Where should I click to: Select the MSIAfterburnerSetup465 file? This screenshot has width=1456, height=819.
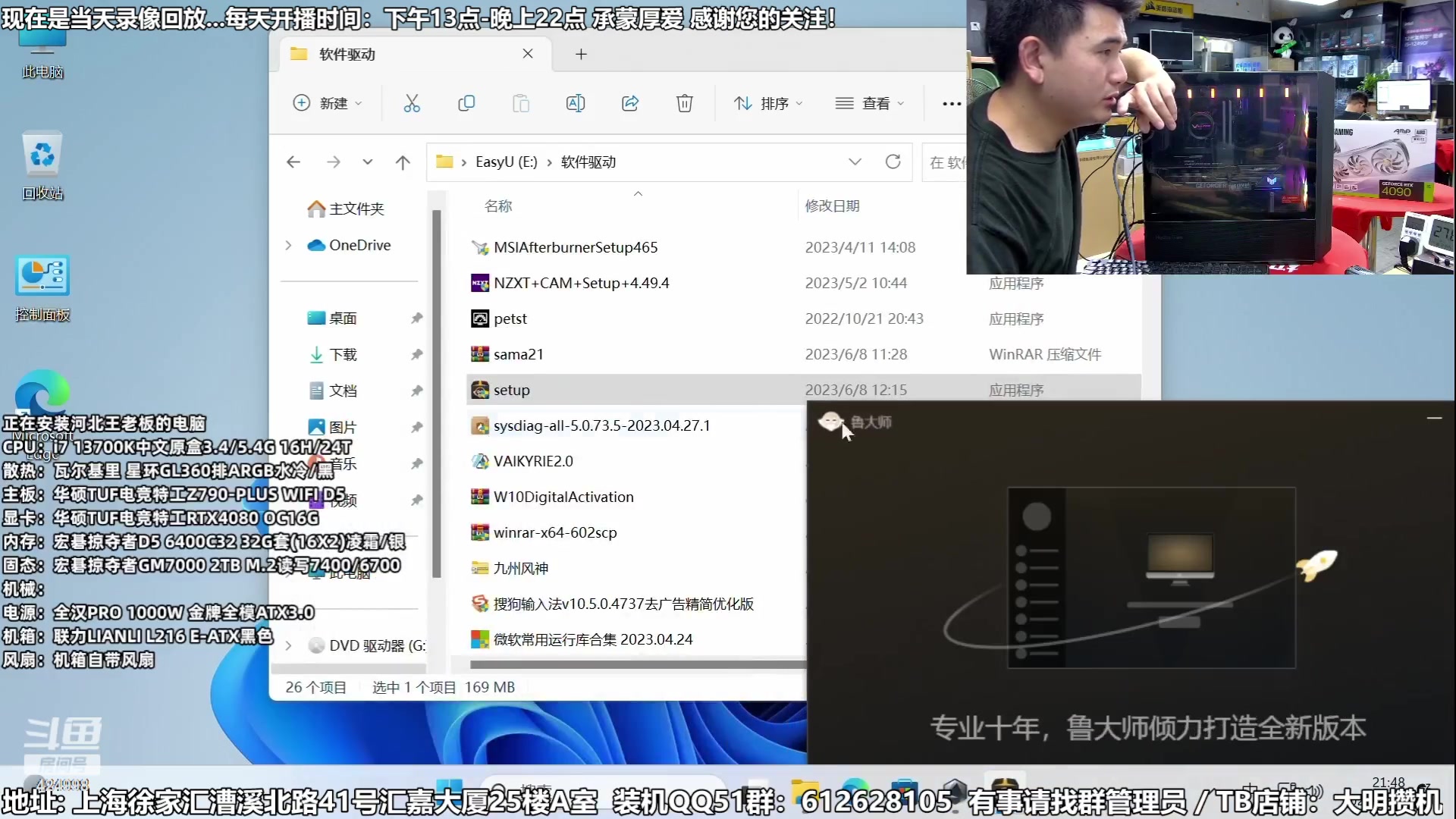(x=575, y=247)
